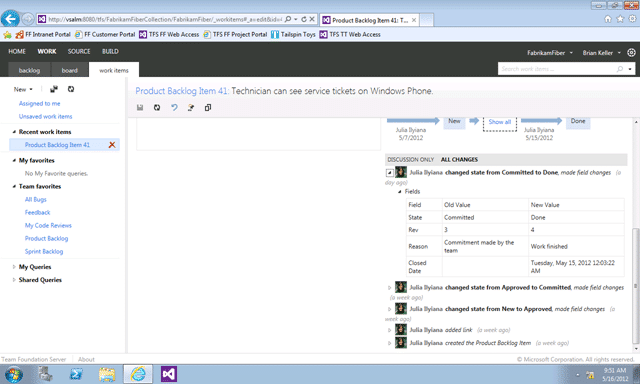Refresh the left navigation pane icon
This screenshot has width=640, height=384.
[71, 89]
